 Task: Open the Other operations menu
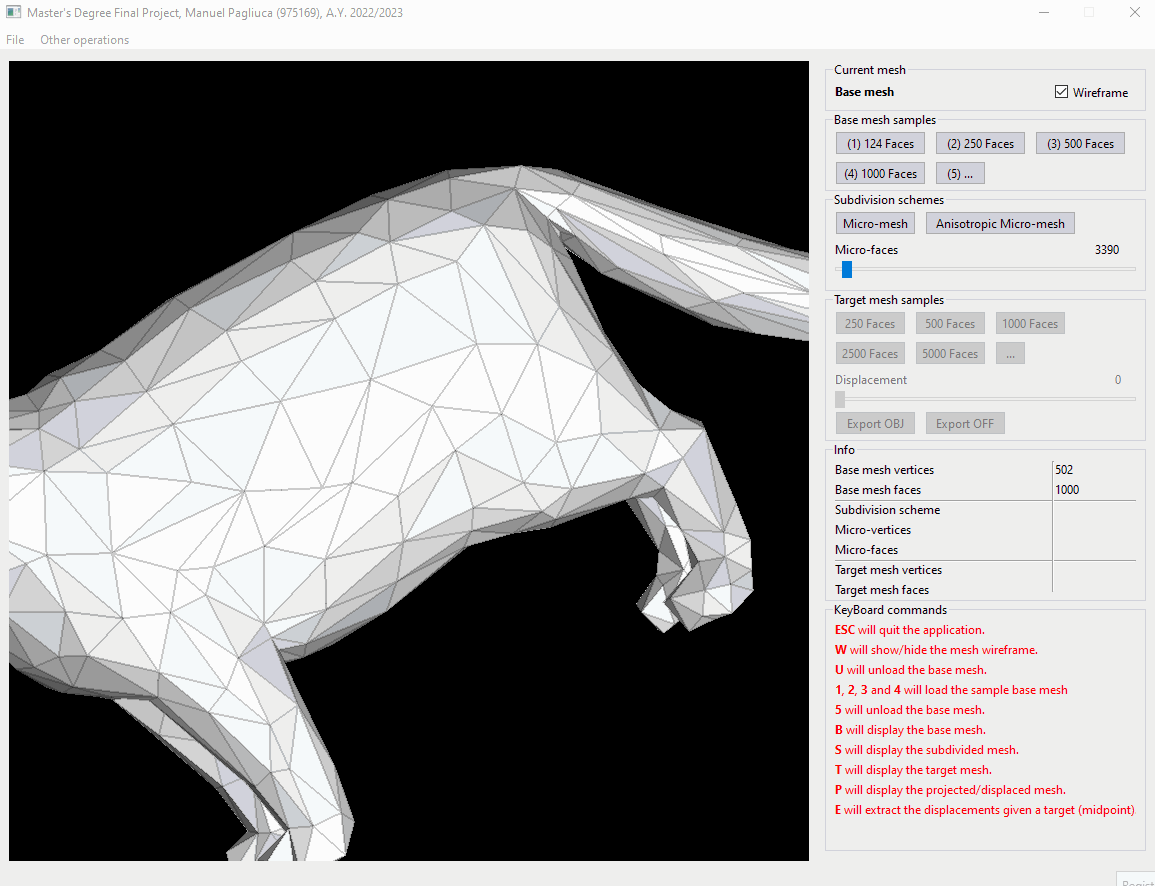coord(84,39)
